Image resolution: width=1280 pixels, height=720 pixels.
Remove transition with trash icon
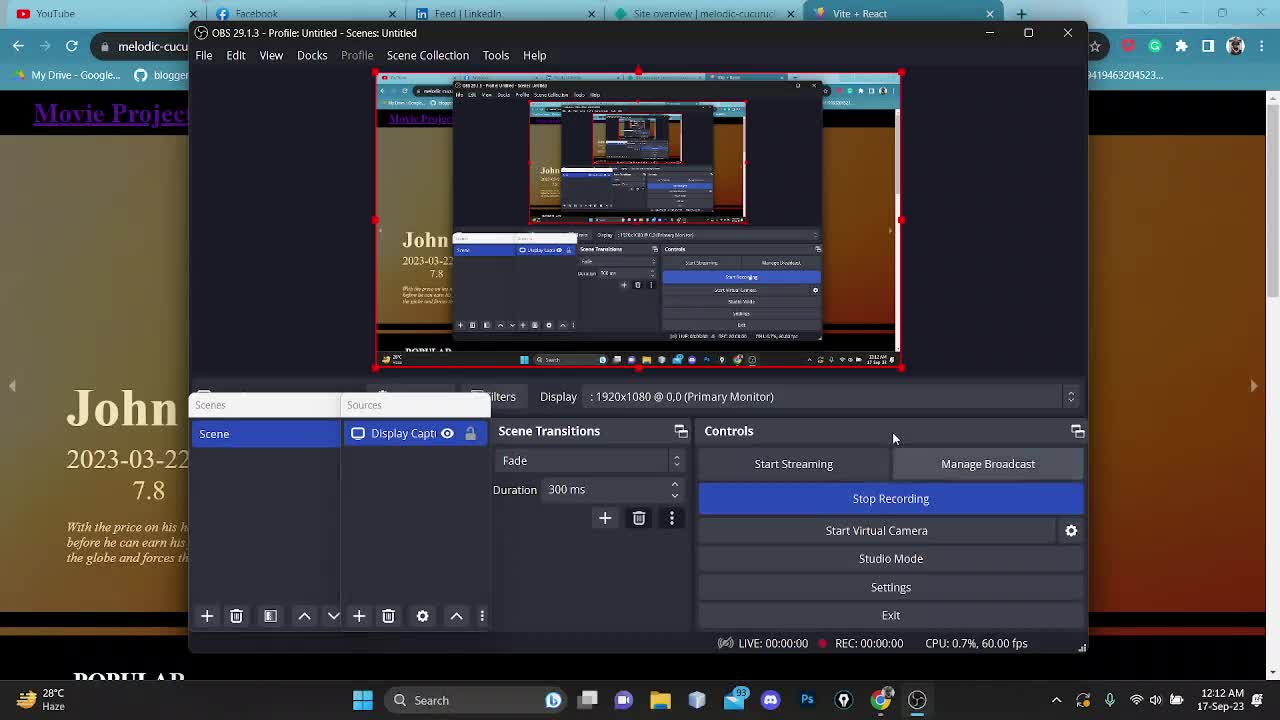click(638, 518)
